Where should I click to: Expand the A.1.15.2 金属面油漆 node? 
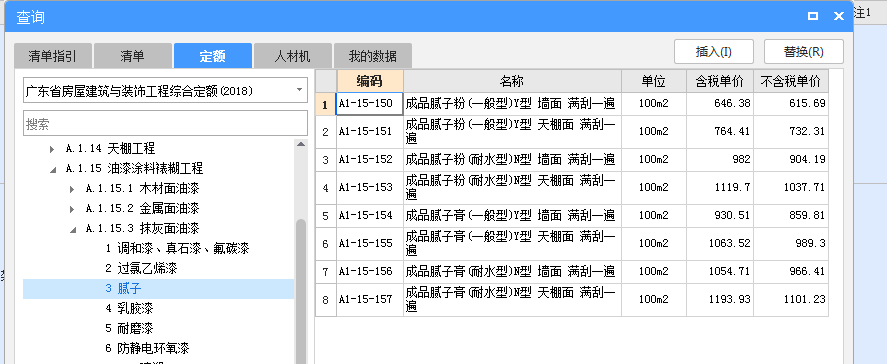tap(72, 209)
